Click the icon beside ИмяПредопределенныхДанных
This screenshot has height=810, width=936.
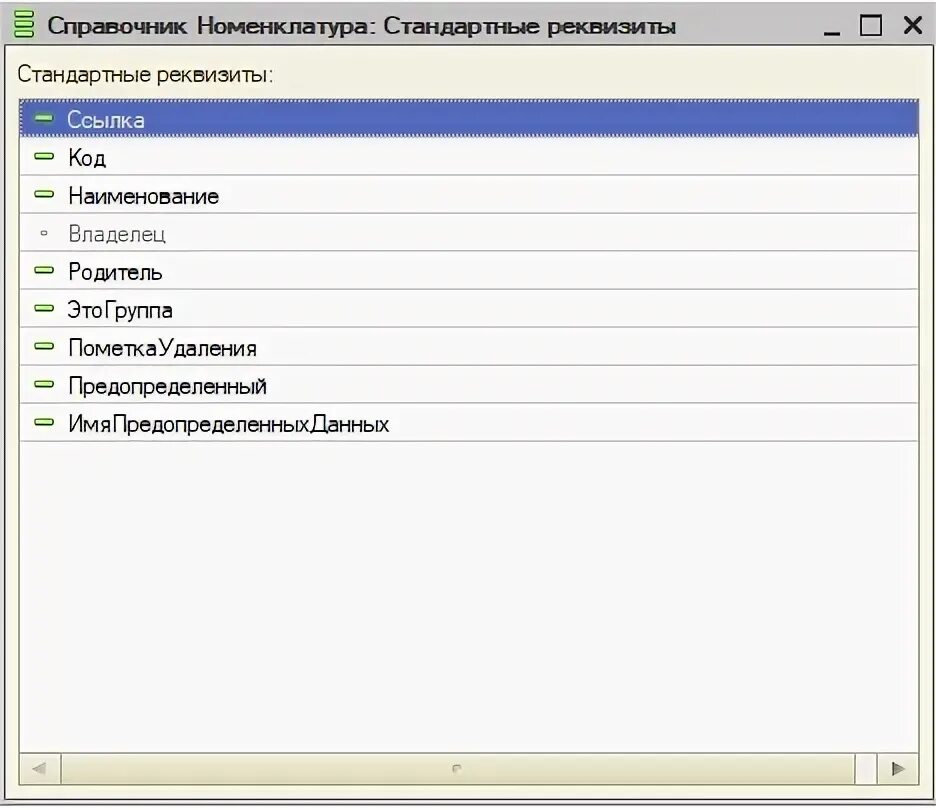[x=44, y=423]
